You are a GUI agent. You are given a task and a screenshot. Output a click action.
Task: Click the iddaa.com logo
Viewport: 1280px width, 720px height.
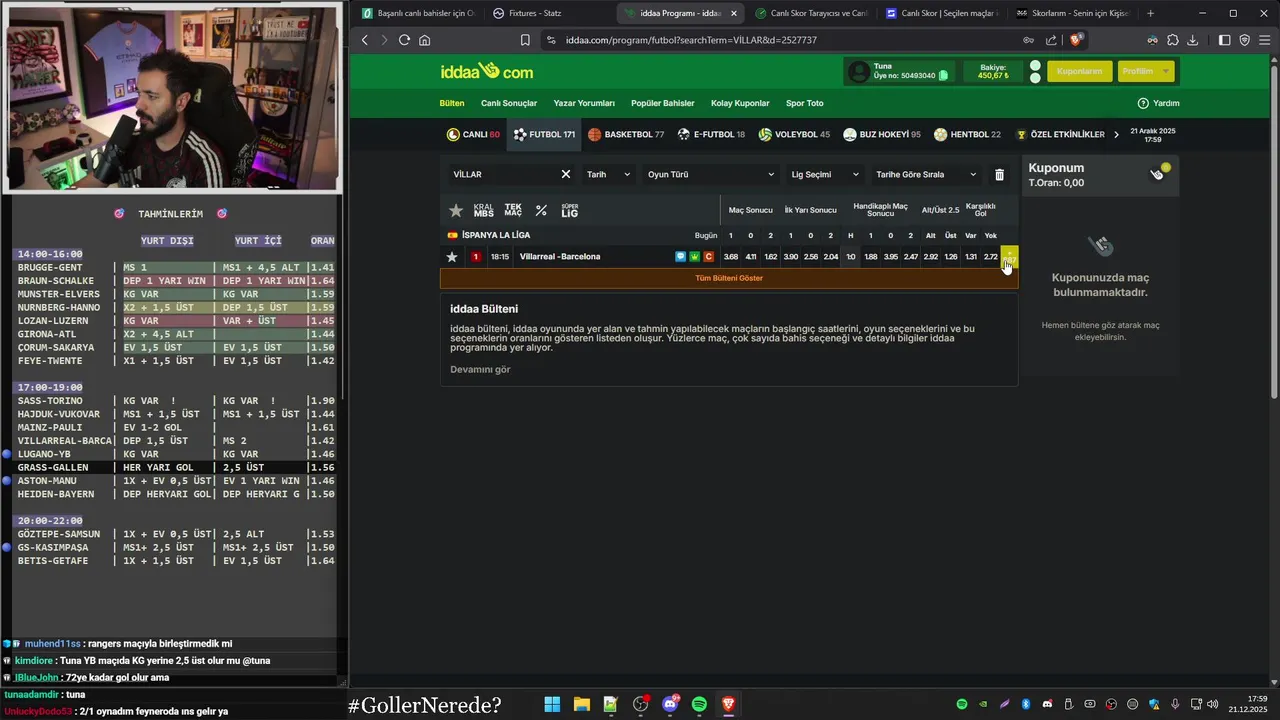click(x=487, y=72)
